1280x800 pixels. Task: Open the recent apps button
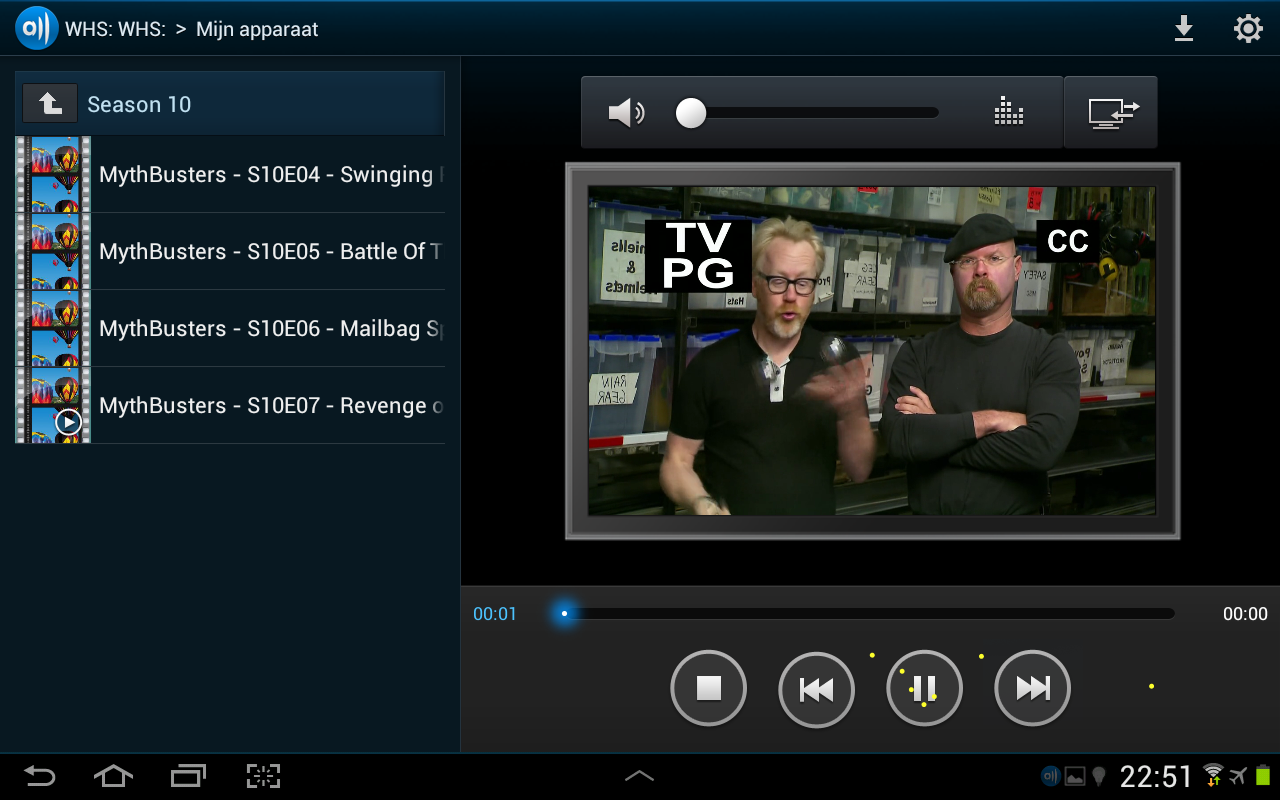coord(188,776)
